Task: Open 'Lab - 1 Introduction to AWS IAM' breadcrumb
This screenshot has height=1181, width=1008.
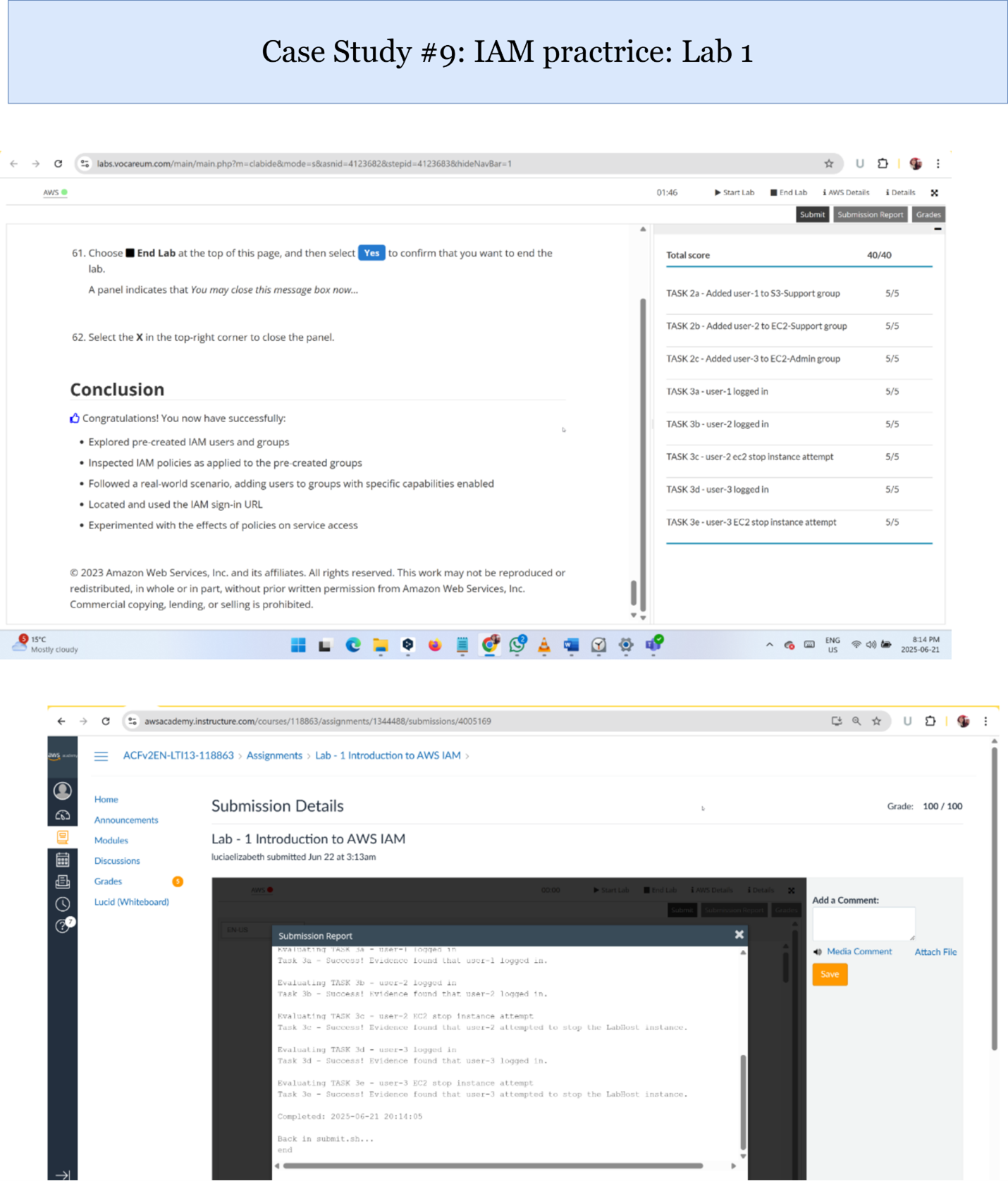Action: click(x=388, y=755)
